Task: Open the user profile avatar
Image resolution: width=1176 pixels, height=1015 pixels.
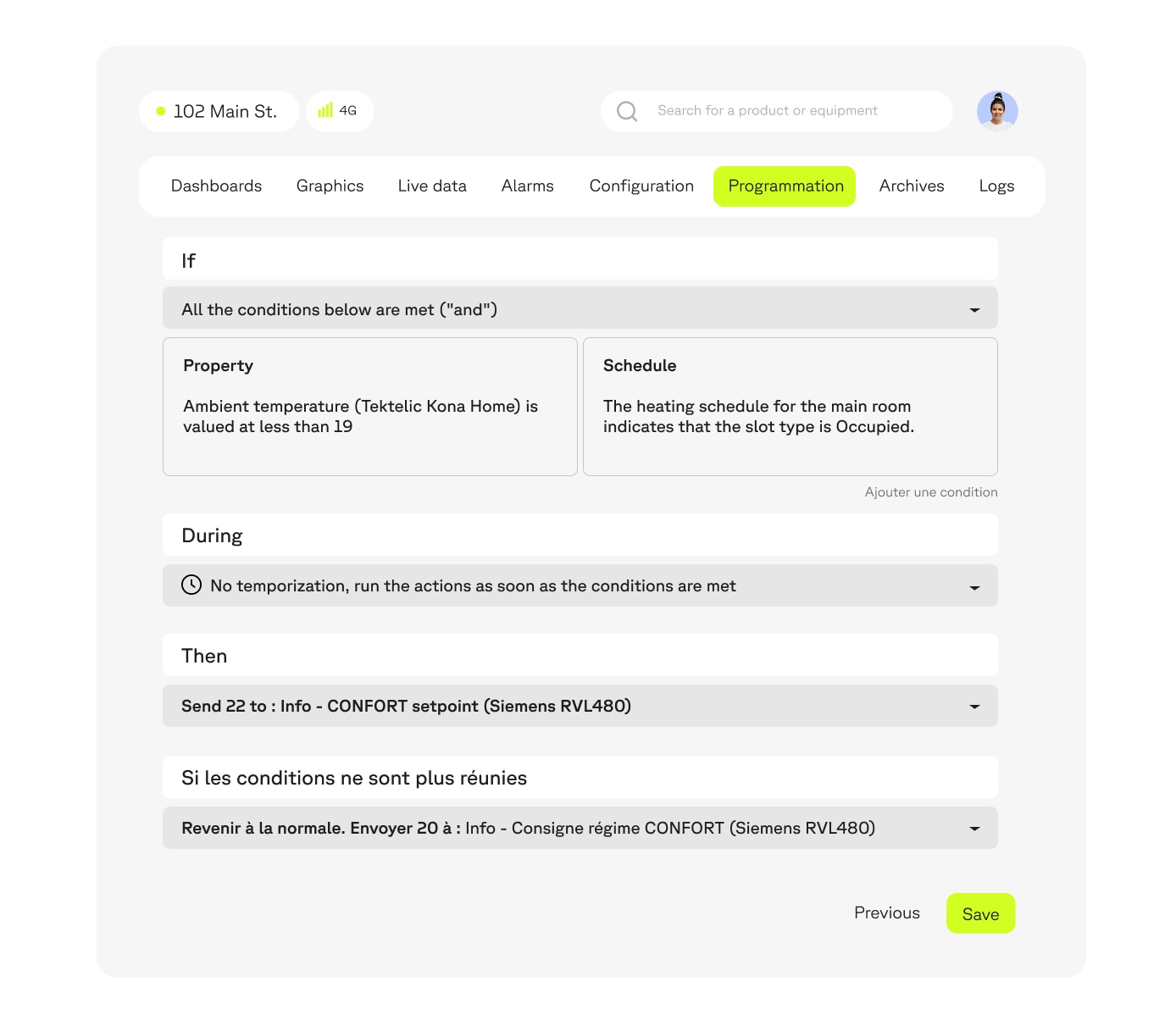Action: point(997,111)
